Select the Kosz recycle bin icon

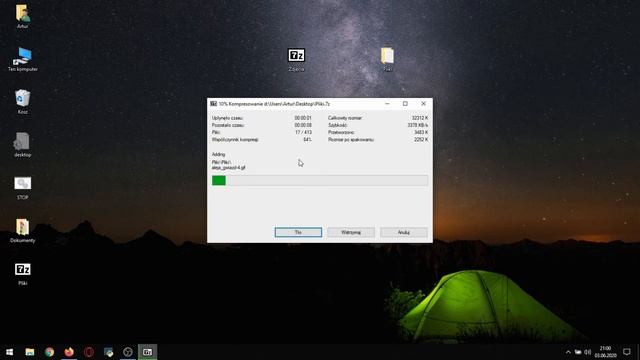[x=22, y=102]
